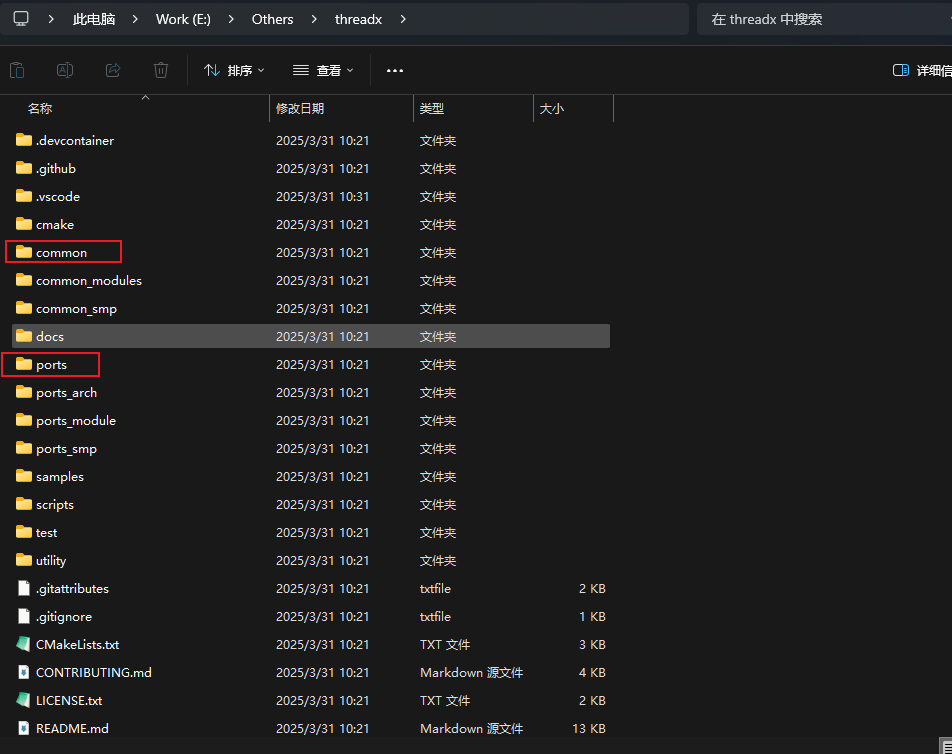952x754 pixels.
Task: Go to 此电脑 in the breadcrumb
Action: (94, 19)
